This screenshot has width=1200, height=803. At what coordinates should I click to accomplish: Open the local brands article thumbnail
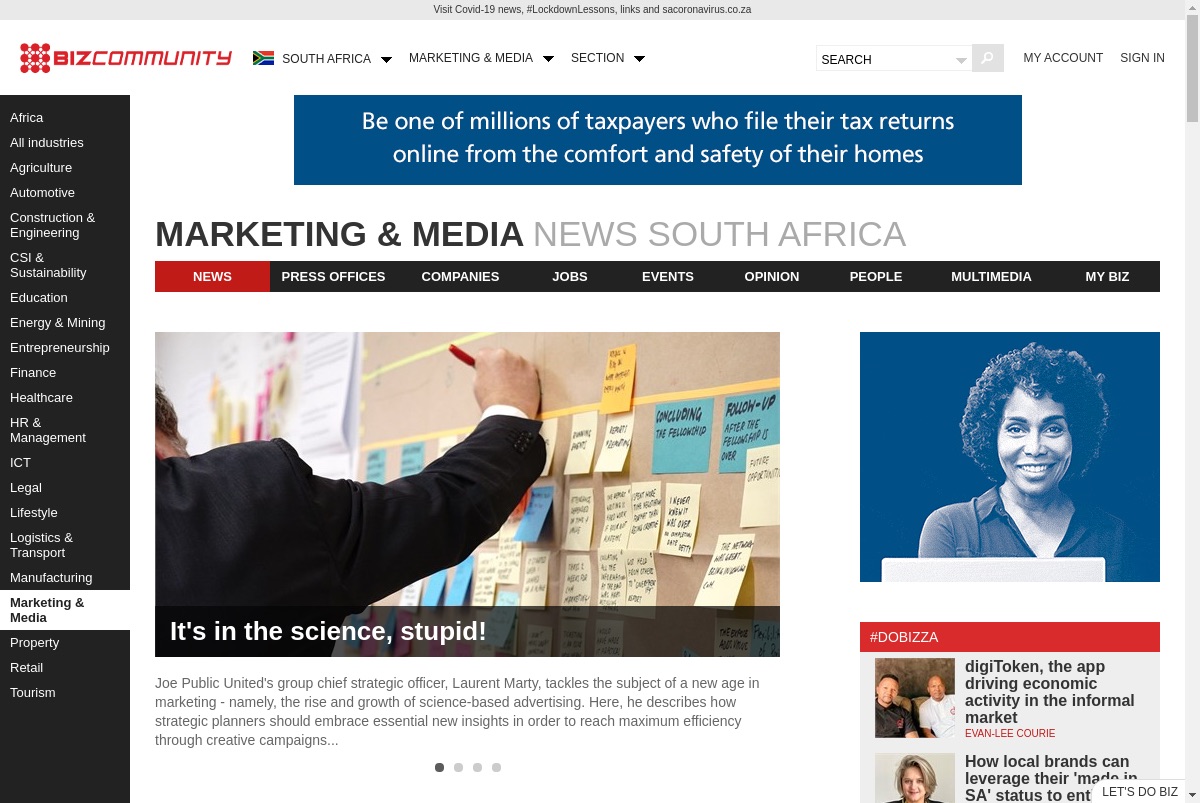[915, 778]
